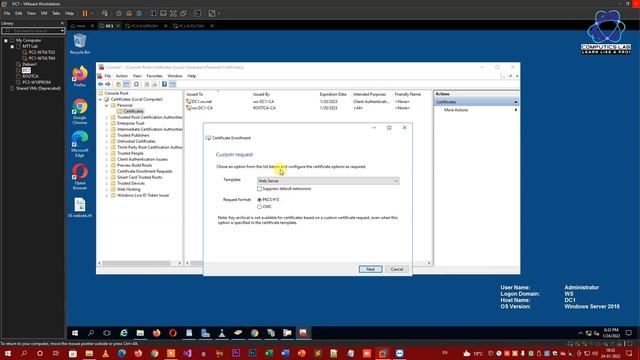Check Suppress default extensions checkbox
Image resolution: width=640 pixels, height=360 pixels.
click(259, 189)
